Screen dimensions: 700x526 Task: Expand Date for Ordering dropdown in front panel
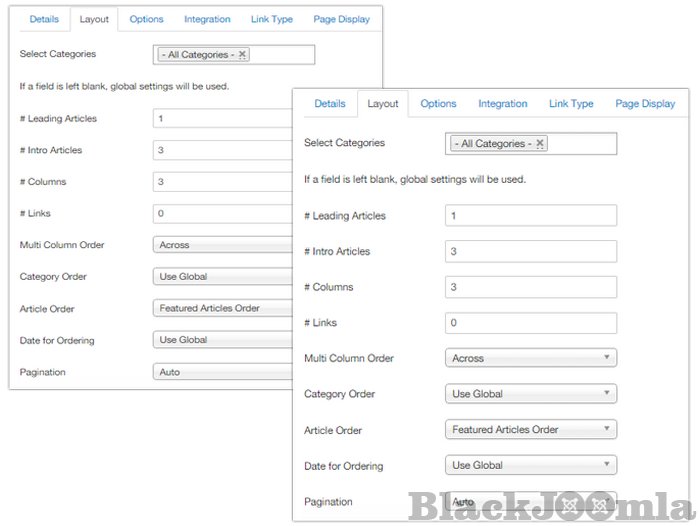(x=530, y=465)
